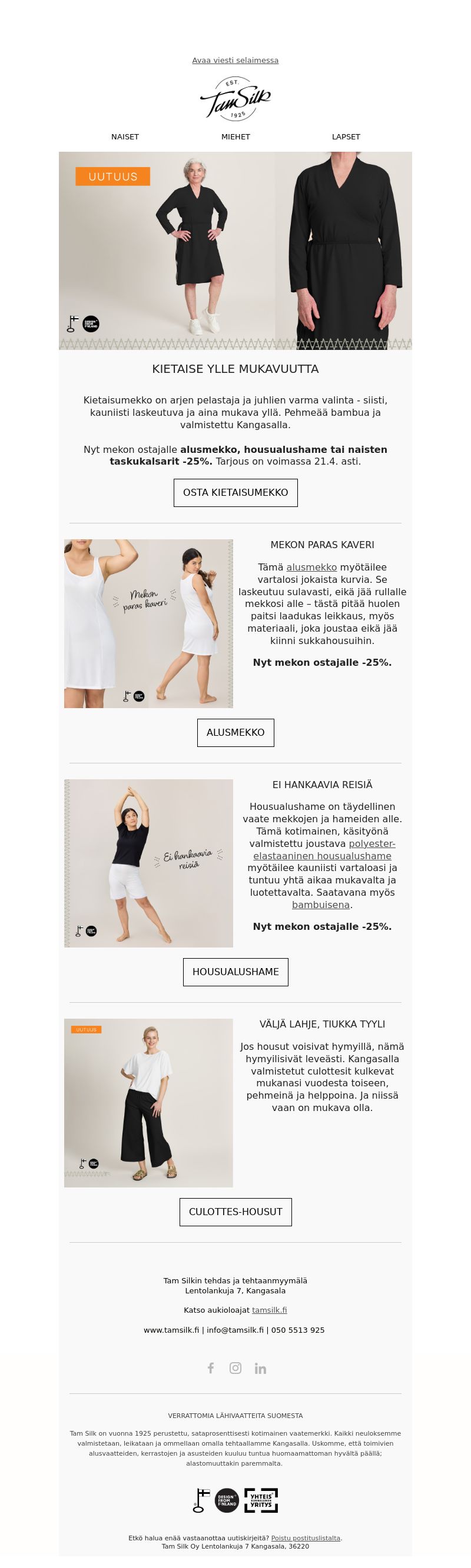
Task: Go to the LAPSET category
Action: click(346, 137)
